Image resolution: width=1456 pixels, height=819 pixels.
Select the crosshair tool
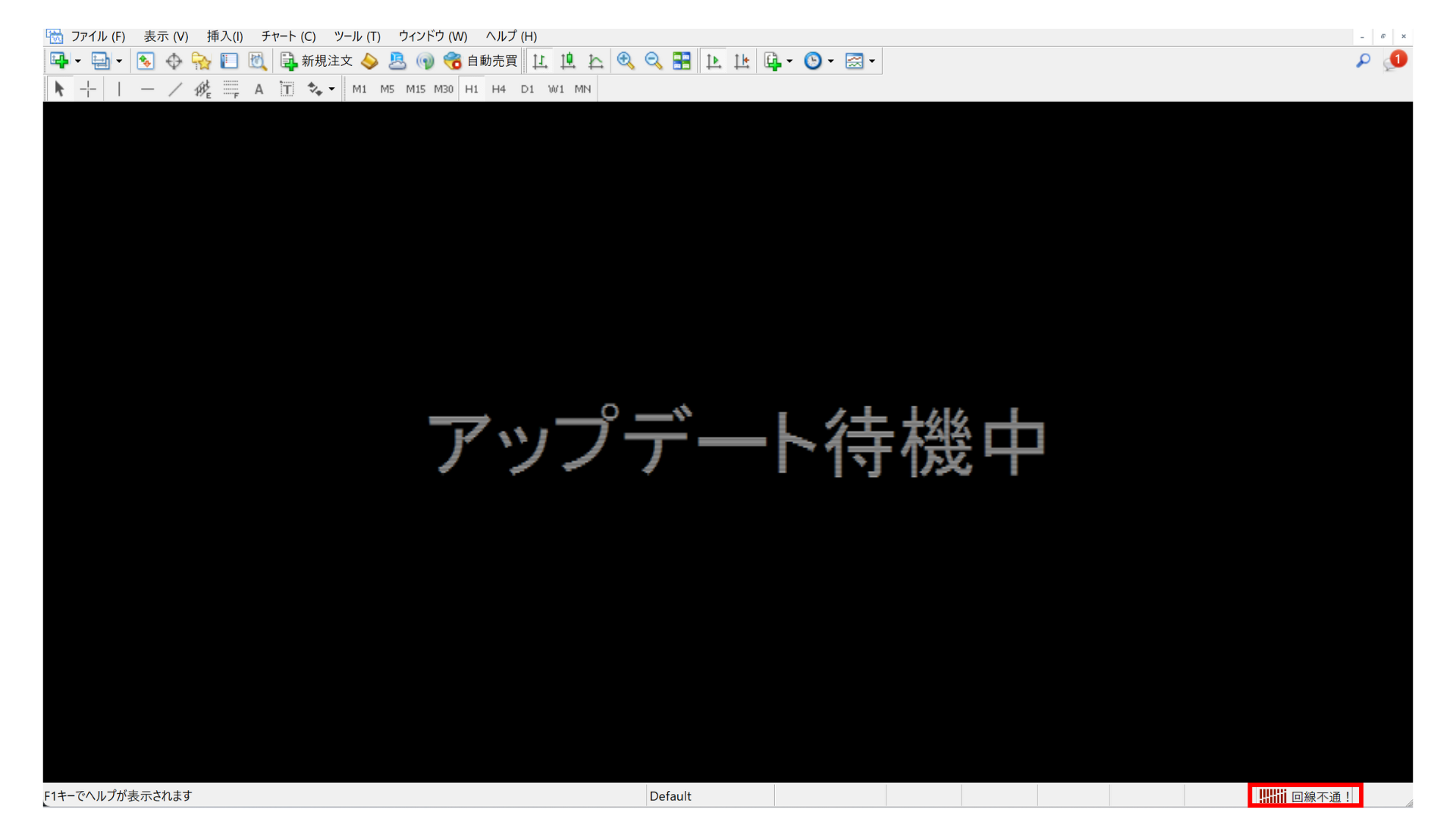(87, 89)
